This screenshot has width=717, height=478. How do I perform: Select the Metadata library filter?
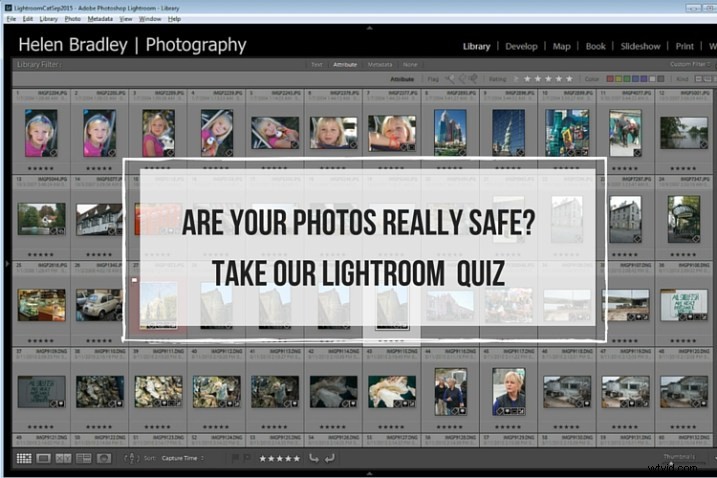[380, 64]
